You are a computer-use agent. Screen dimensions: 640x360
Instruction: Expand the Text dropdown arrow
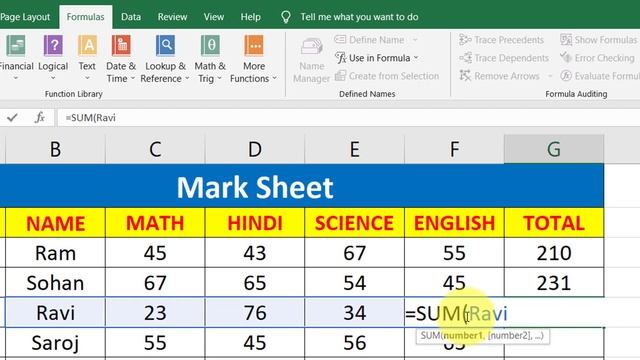point(87,78)
